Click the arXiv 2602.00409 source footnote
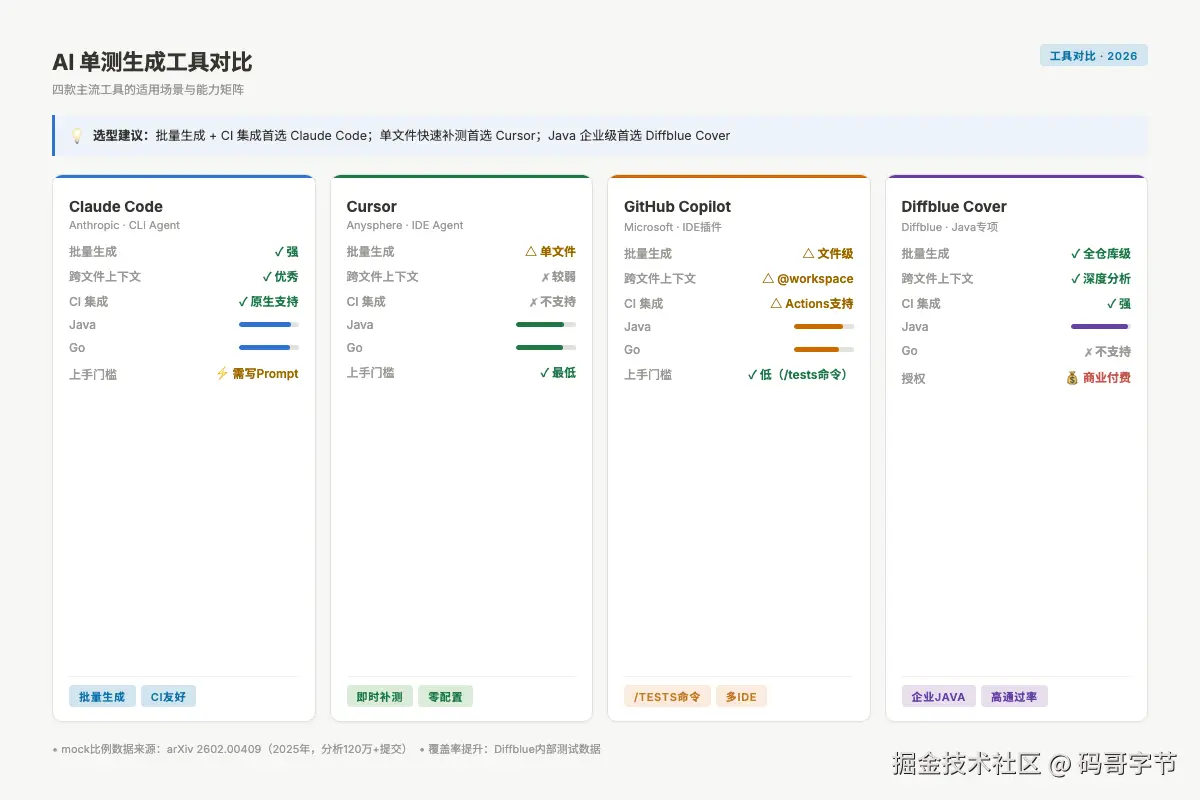 (231, 749)
